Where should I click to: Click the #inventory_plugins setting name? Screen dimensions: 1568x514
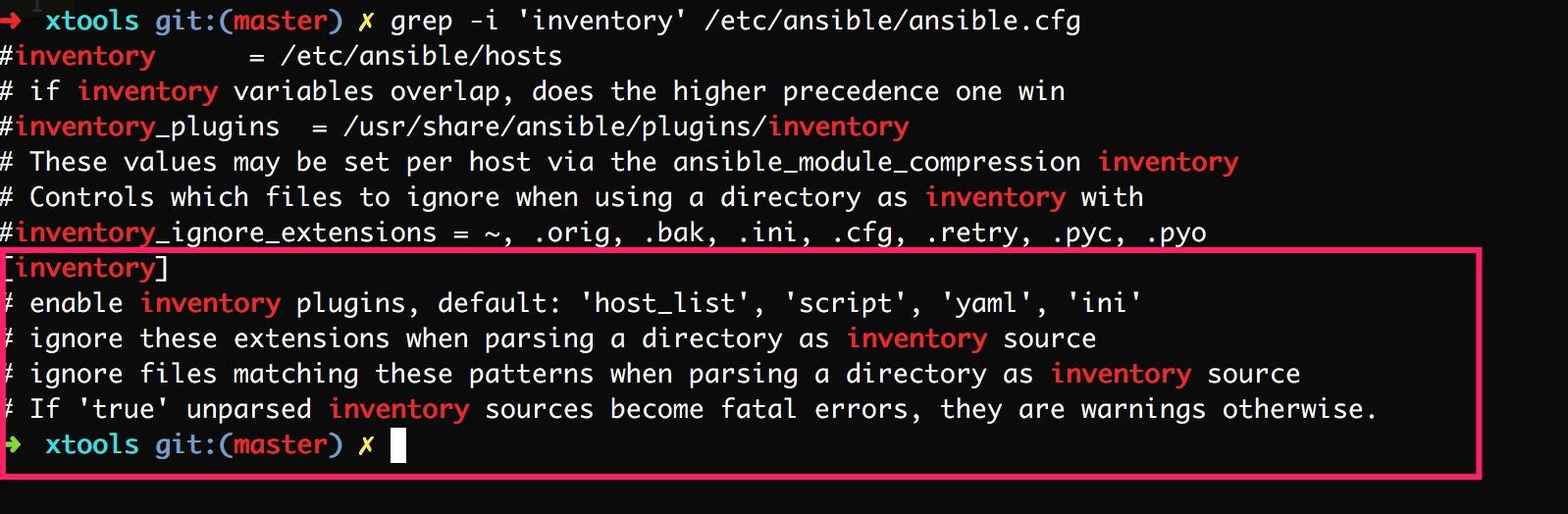tap(139, 127)
